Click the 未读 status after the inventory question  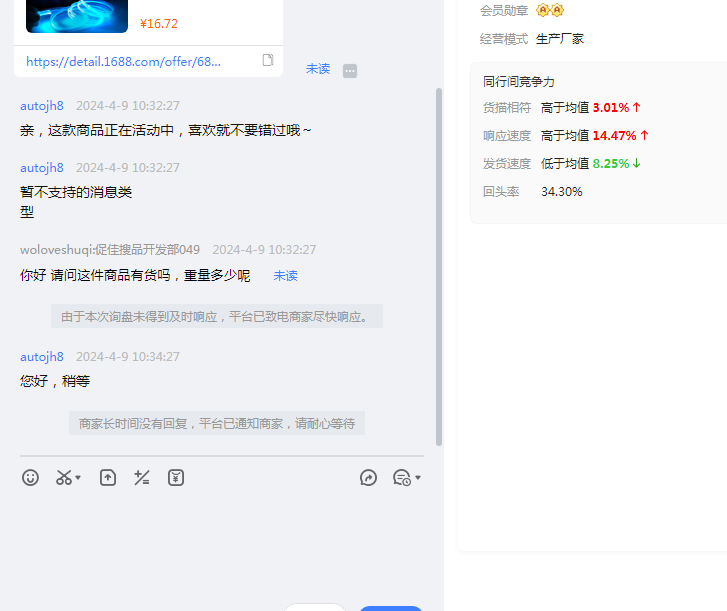(x=285, y=276)
